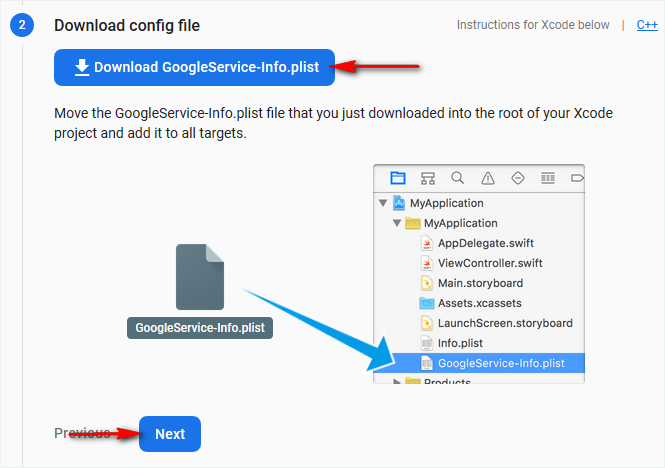
Task: Open the Issue navigator warning triangle
Action: (x=488, y=178)
